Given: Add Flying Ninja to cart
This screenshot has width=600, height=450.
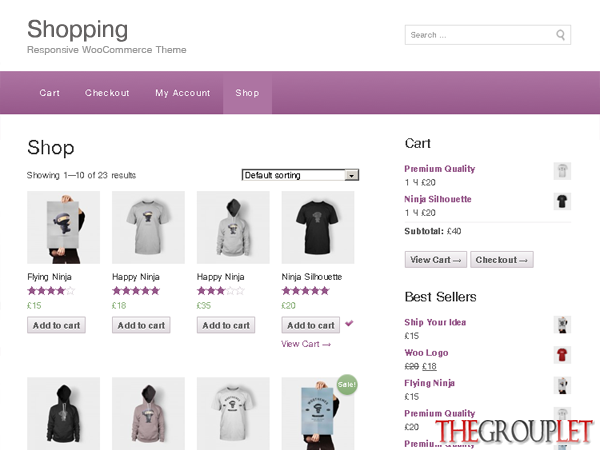Looking at the screenshot, I should point(56,325).
